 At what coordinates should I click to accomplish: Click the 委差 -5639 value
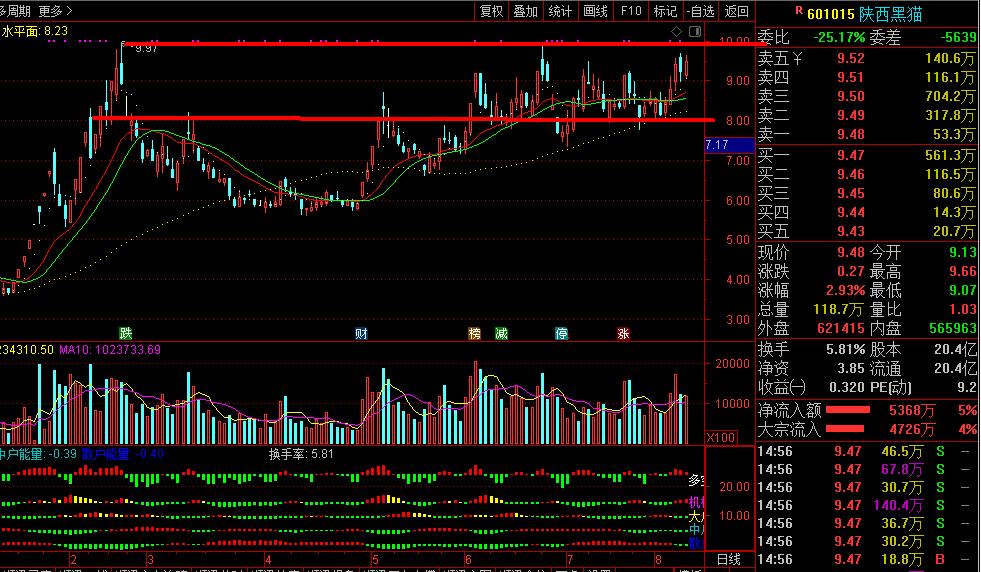[x=958, y=38]
